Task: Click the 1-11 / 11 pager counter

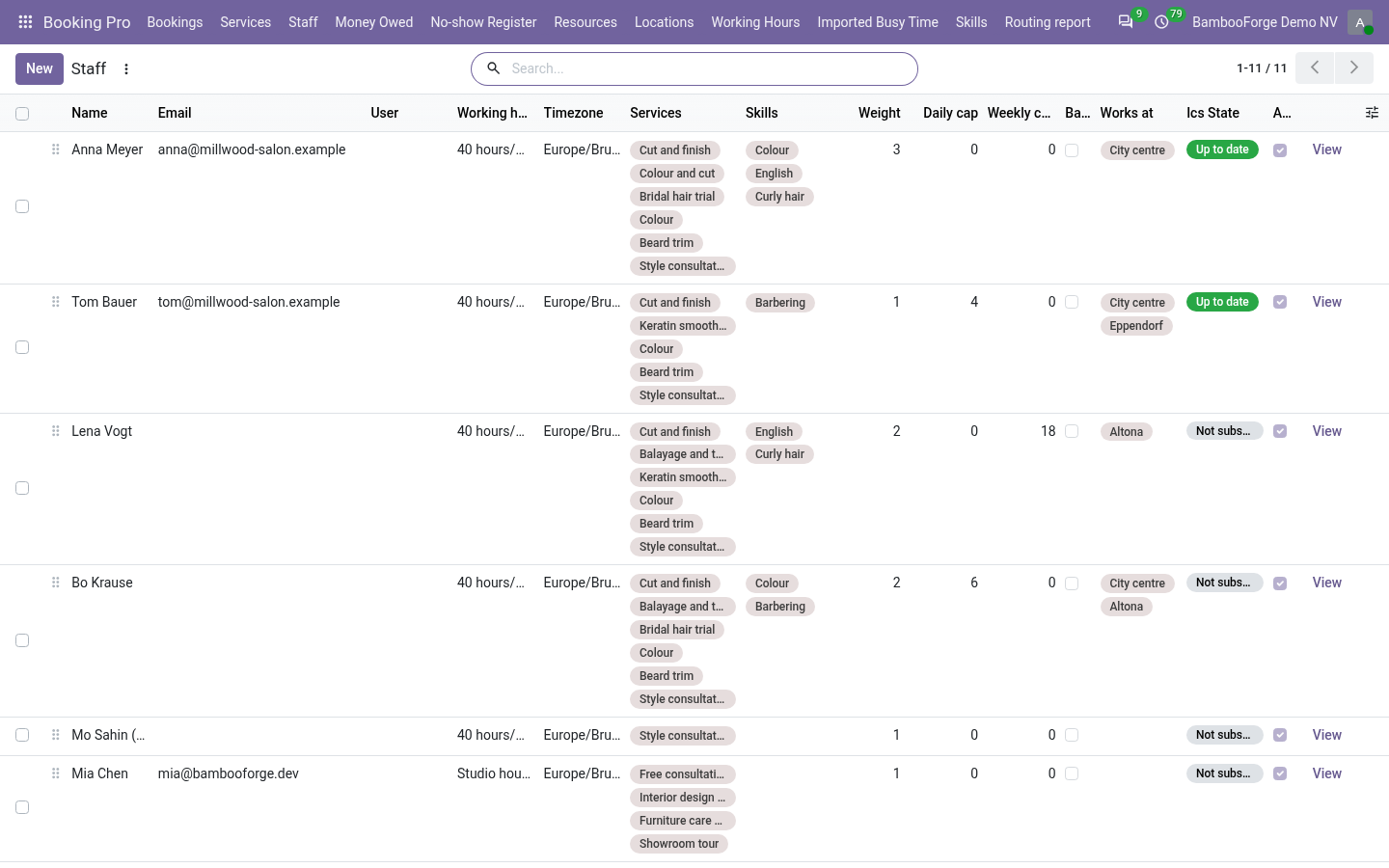Action: pyautogui.click(x=1262, y=68)
